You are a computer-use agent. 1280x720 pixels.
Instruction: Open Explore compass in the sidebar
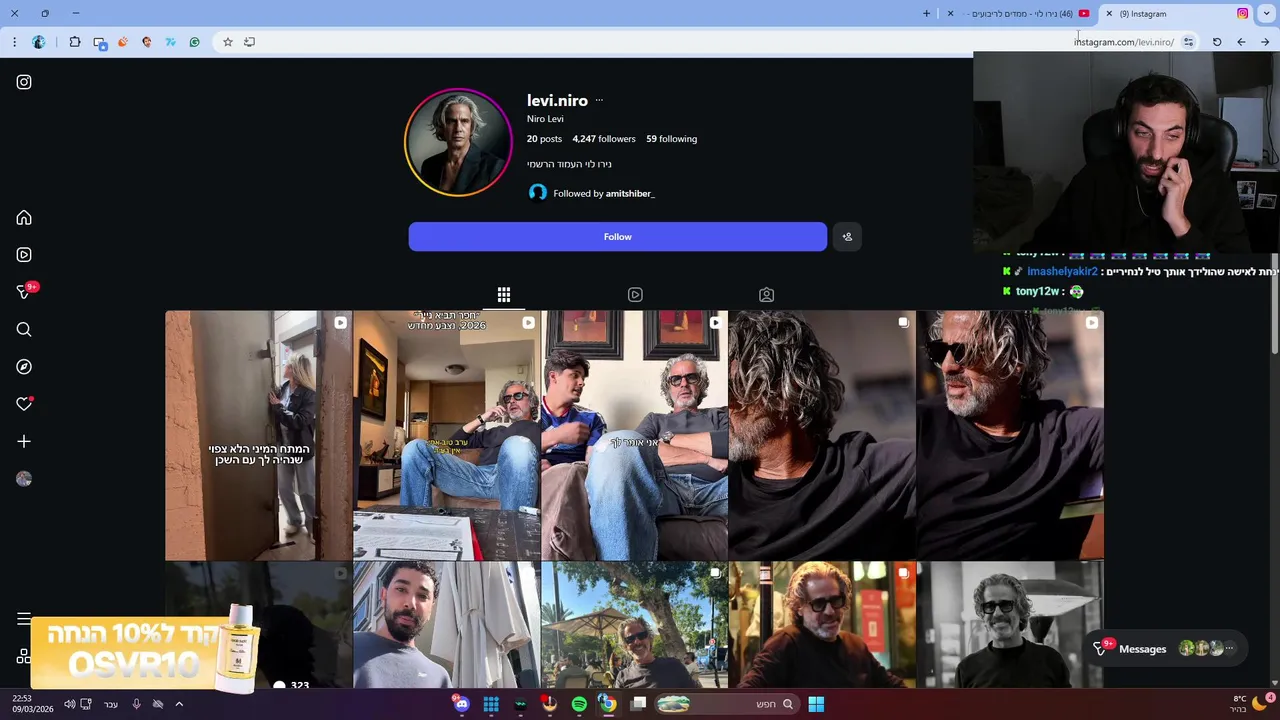[x=24, y=367]
